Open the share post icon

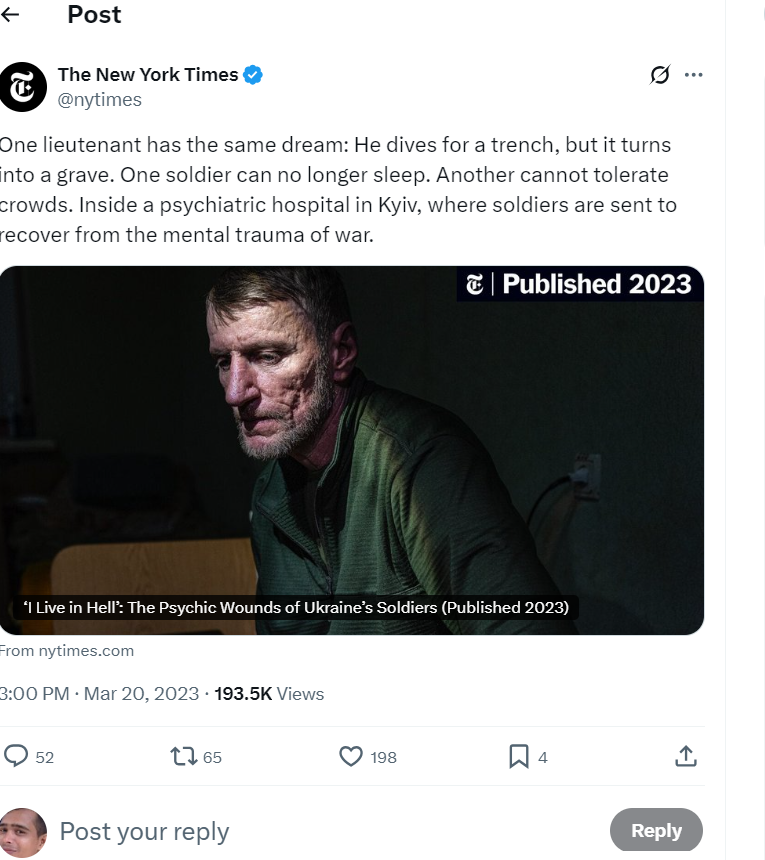point(686,756)
